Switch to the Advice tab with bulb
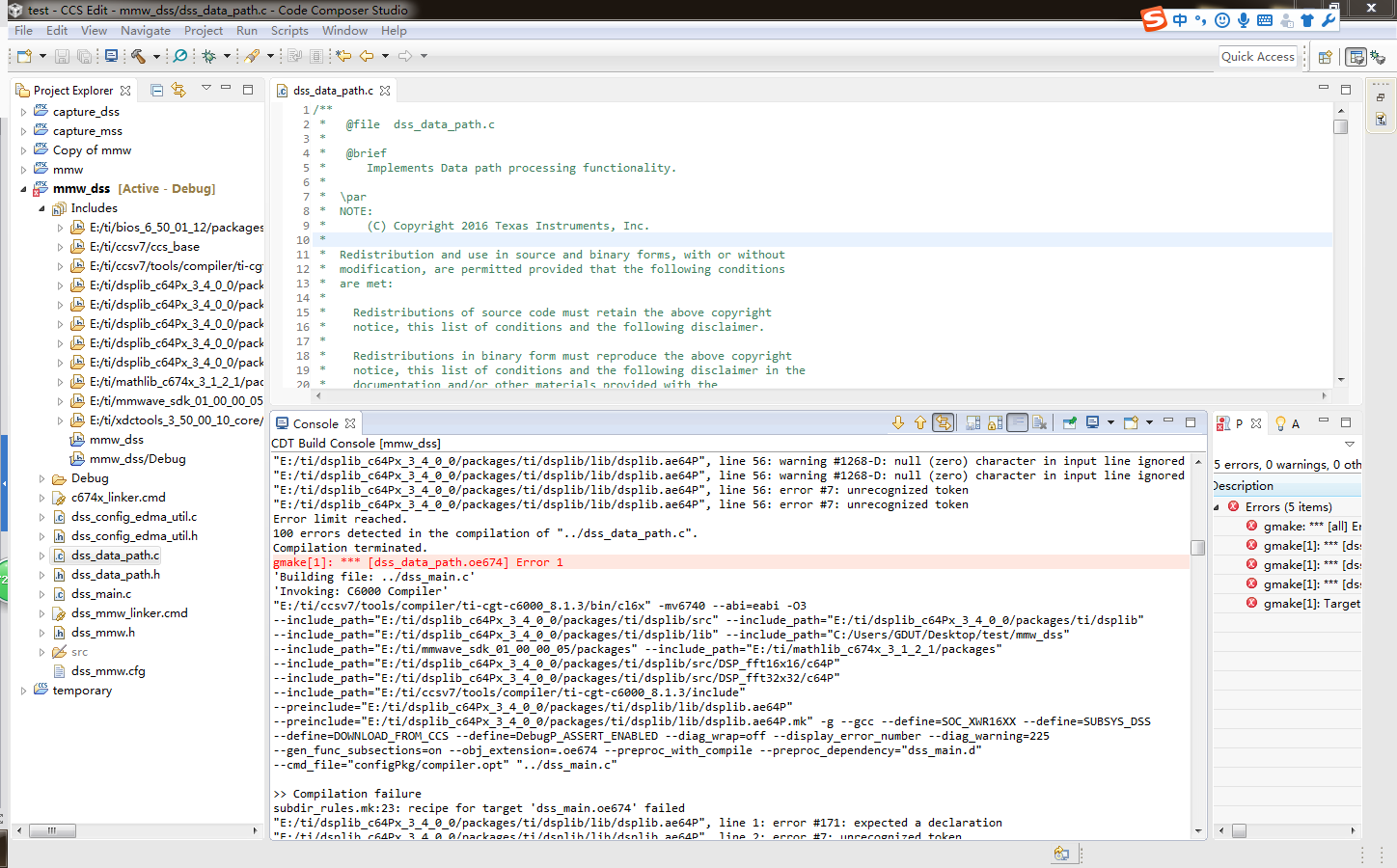The width and height of the screenshot is (1397, 868). pos(1288,423)
